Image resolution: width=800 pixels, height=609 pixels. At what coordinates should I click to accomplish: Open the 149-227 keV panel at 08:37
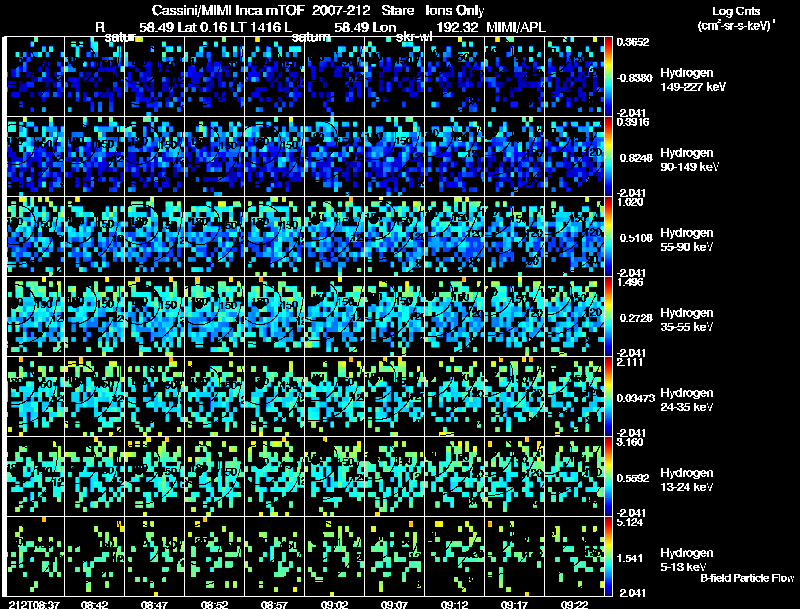(35, 77)
